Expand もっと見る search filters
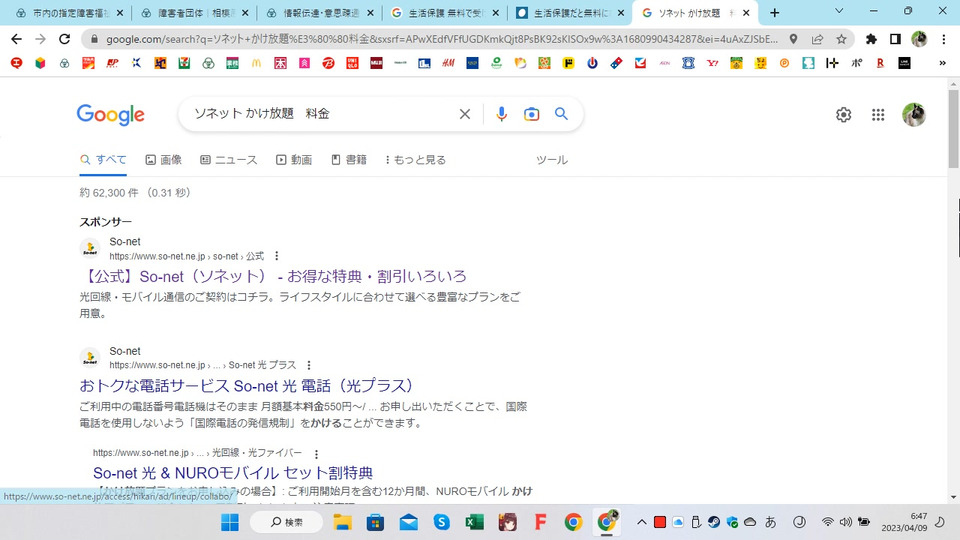 415,160
